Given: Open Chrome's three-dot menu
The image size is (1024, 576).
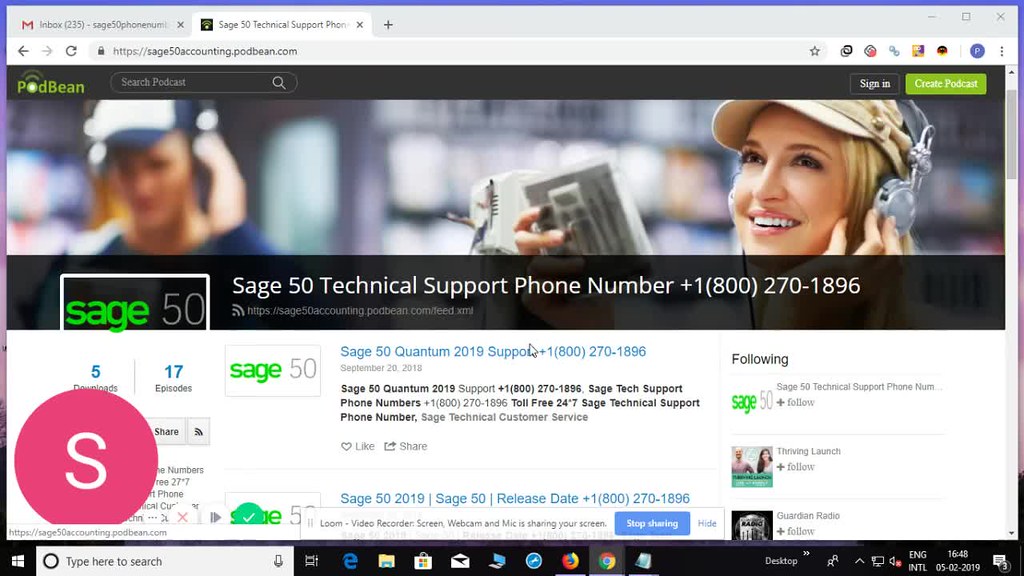Looking at the screenshot, I should (x=1003, y=50).
